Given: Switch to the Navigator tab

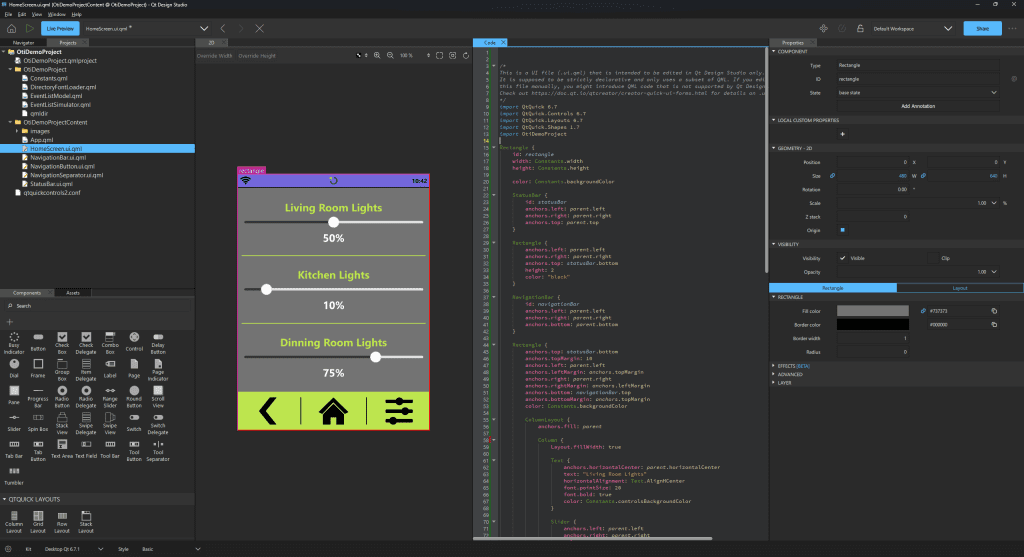Looking at the screenshot, I should (x=24, y=42).
